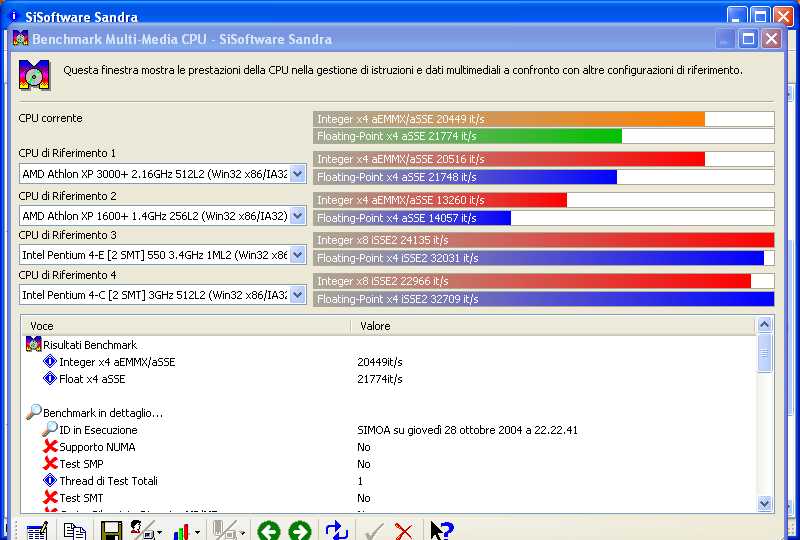Click the Floating-Point iSSE2 32709 it/s bar
Image resolution: width=800 pixels, height=540 pixels.
tap(543, 299)
